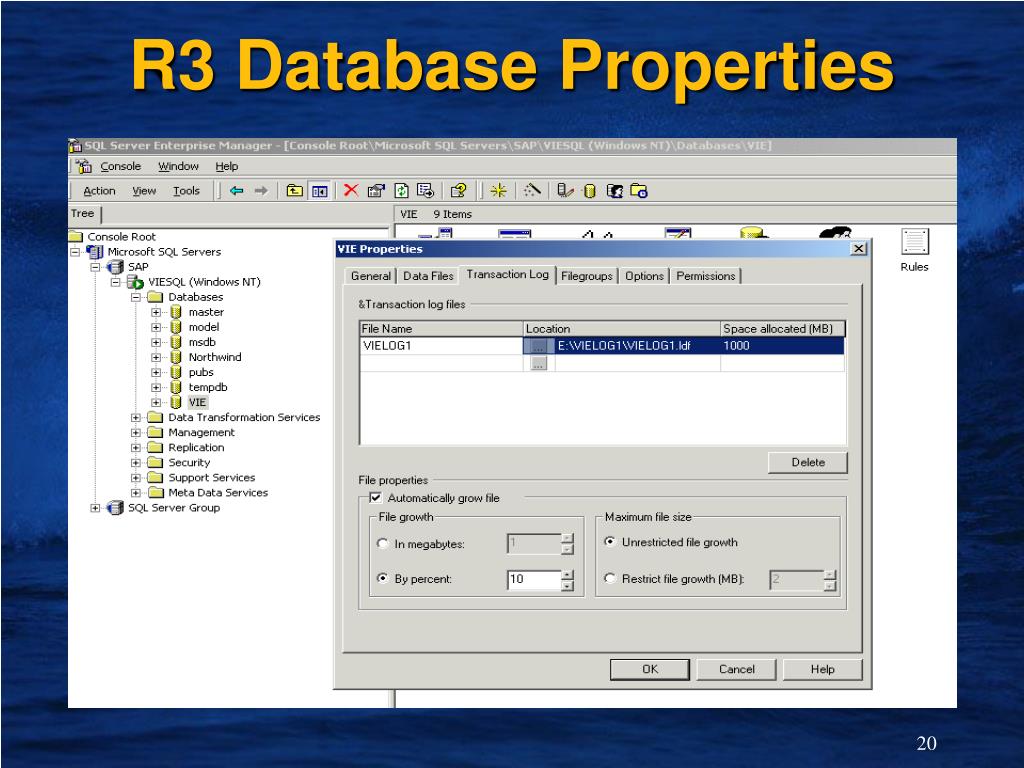Switch to the Data Files tab
This screenshot has width=1024, height=768.
428,276
